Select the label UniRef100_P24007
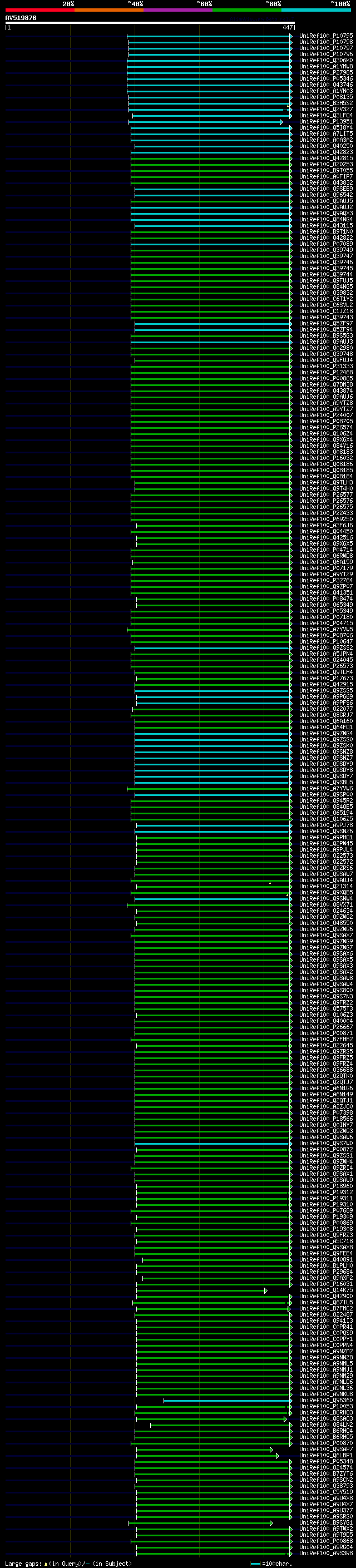The image size is (356, 1568). pos(326,415)
